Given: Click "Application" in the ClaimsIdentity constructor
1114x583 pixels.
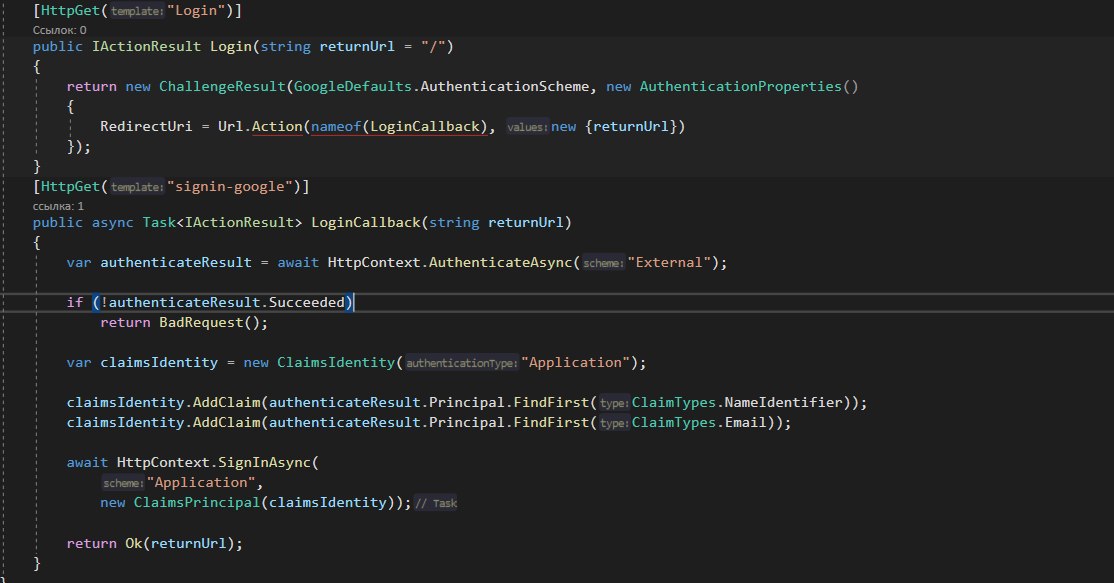Looking at the screenshot, I should 575,363.
